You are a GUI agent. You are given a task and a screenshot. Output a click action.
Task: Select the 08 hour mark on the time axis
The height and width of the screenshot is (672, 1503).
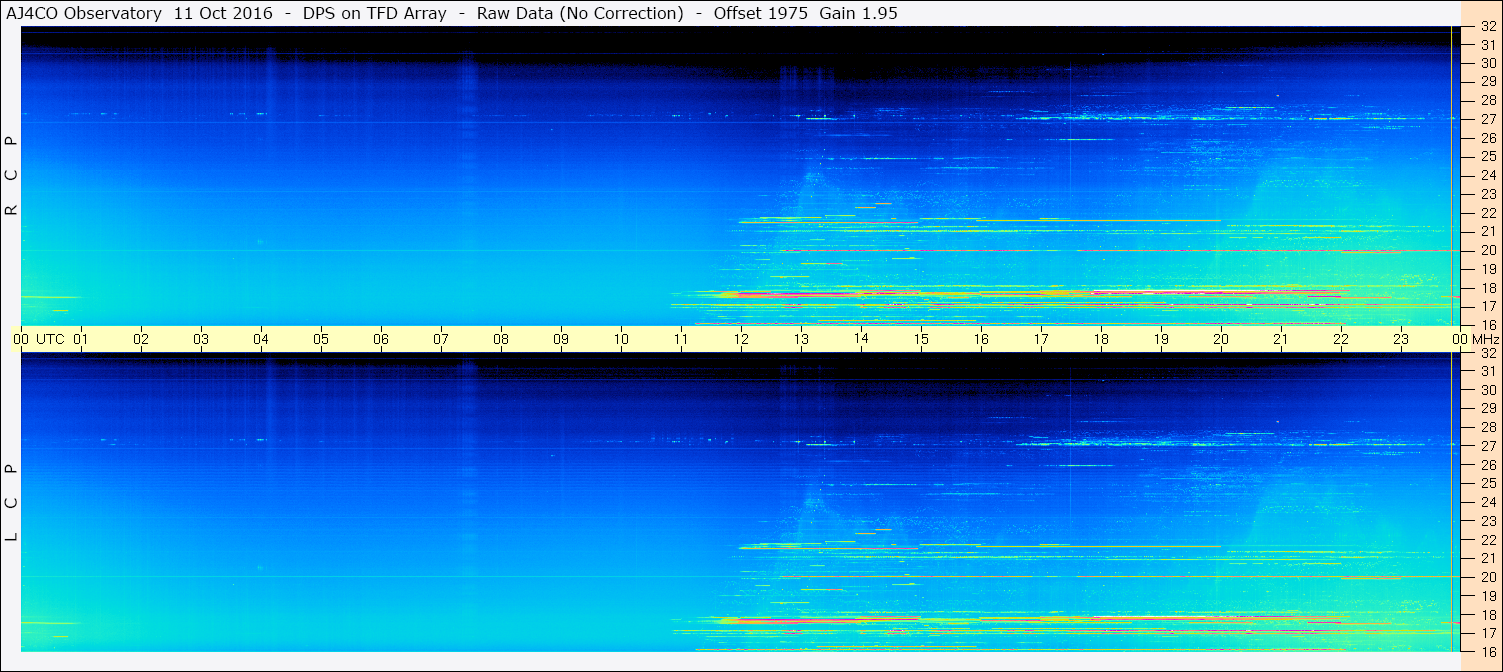(x=501, y=339)
